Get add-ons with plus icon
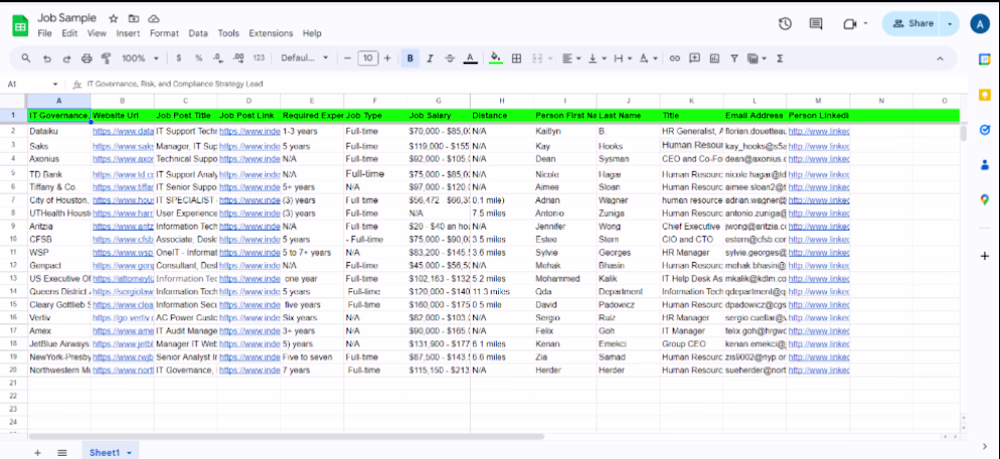Screen dimensions: 1000x459 984,256
